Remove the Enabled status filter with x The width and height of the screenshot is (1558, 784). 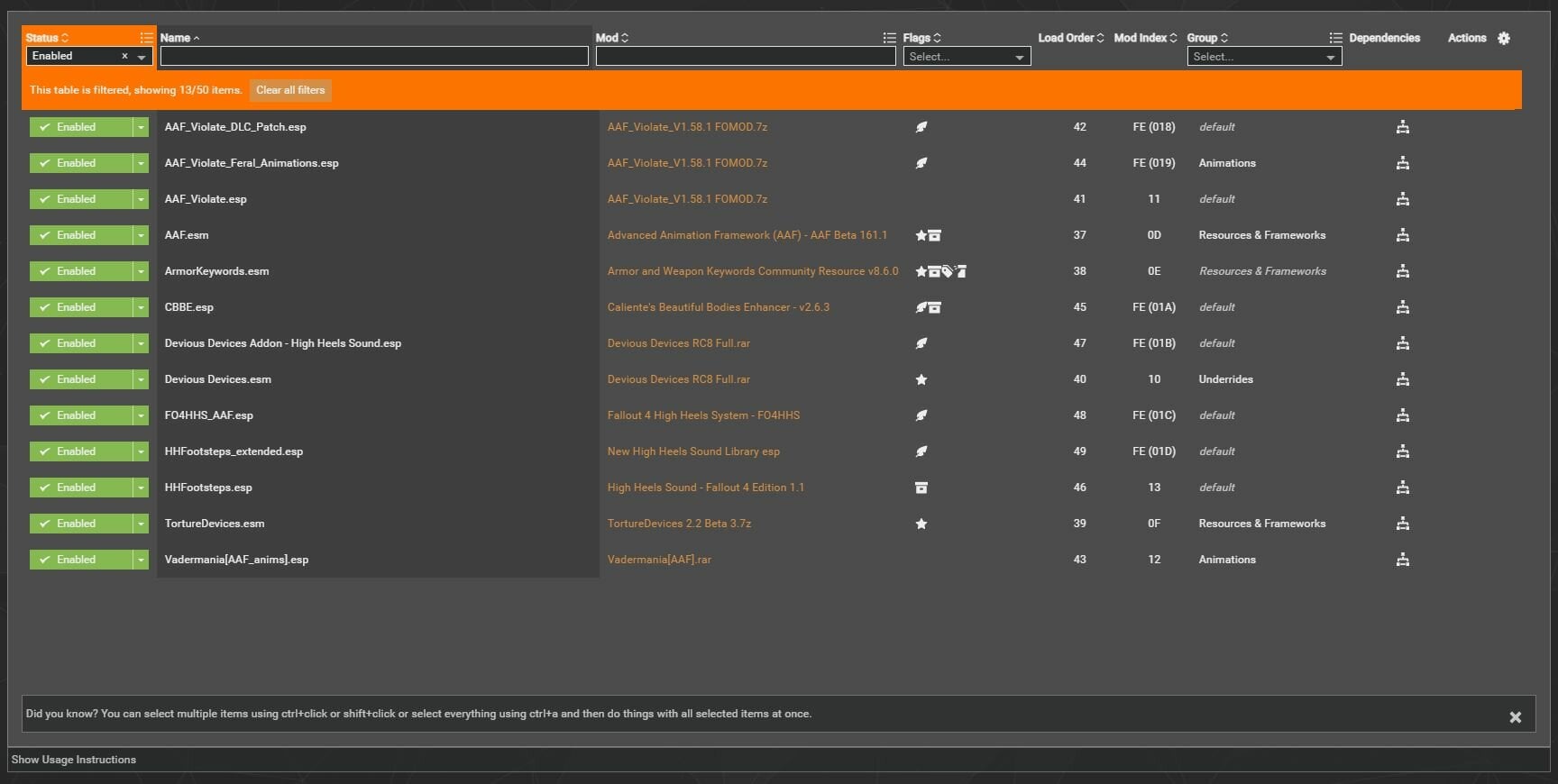(124, 57)
